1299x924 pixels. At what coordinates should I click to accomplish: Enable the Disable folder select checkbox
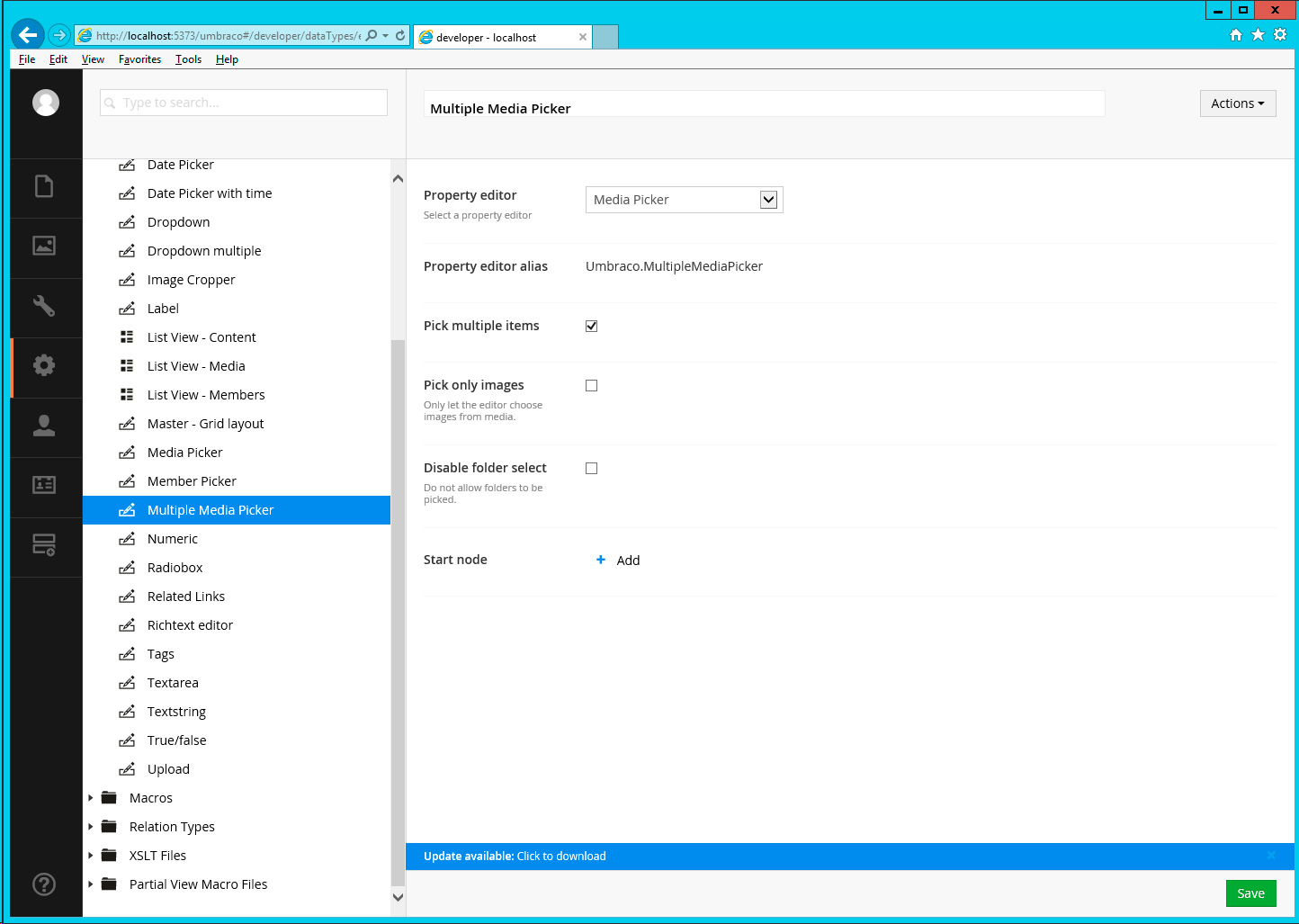(x=592, y=468)
